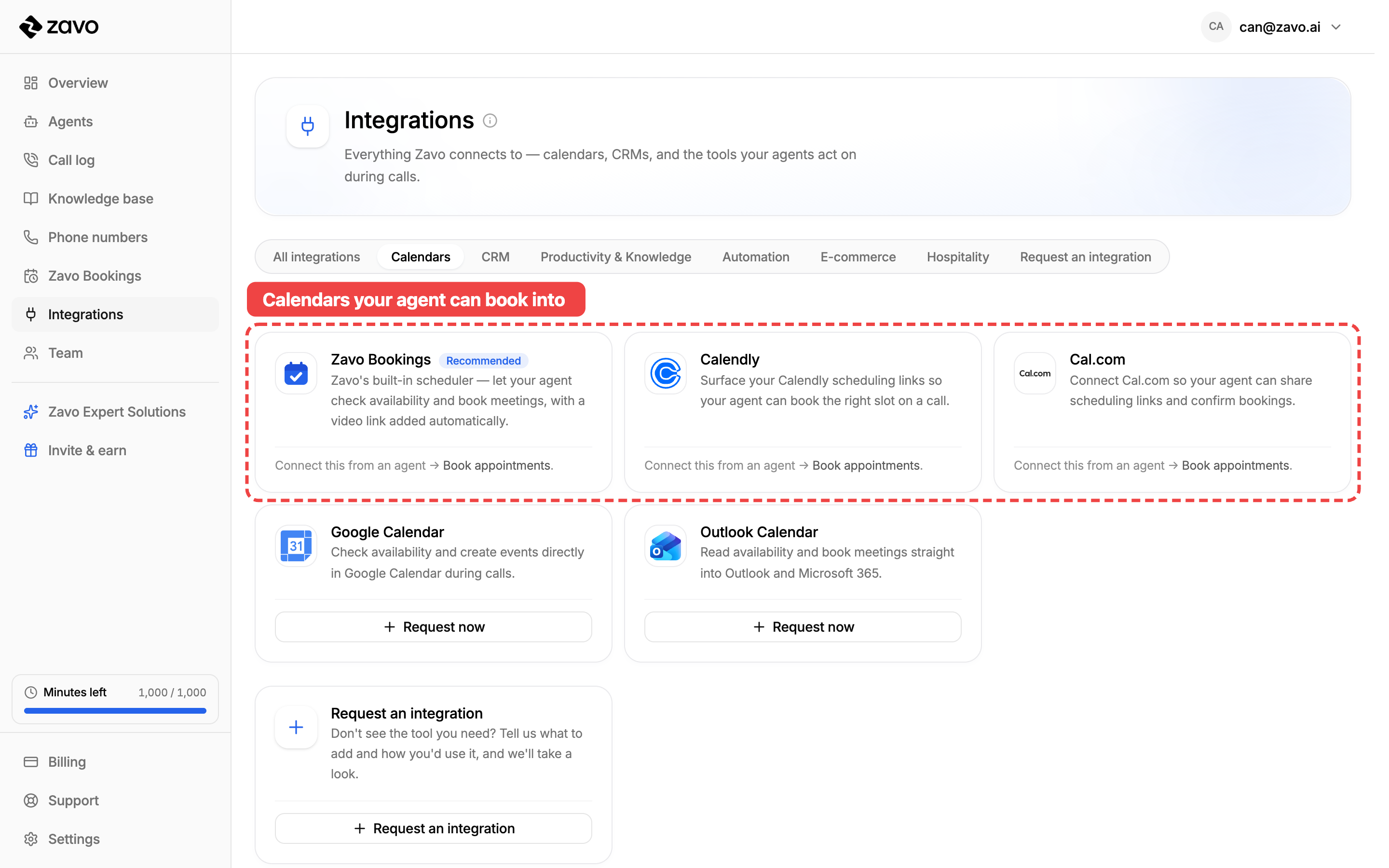1389x868 pixels.
Task: Click the Calendly card title
Action: coord(730,359)
